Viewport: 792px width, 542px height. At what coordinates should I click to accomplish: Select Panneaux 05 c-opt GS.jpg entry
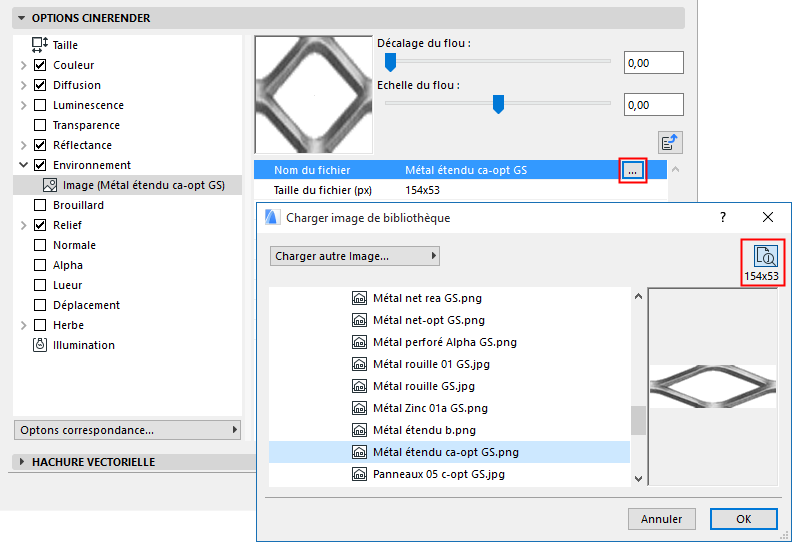[450, 474]
